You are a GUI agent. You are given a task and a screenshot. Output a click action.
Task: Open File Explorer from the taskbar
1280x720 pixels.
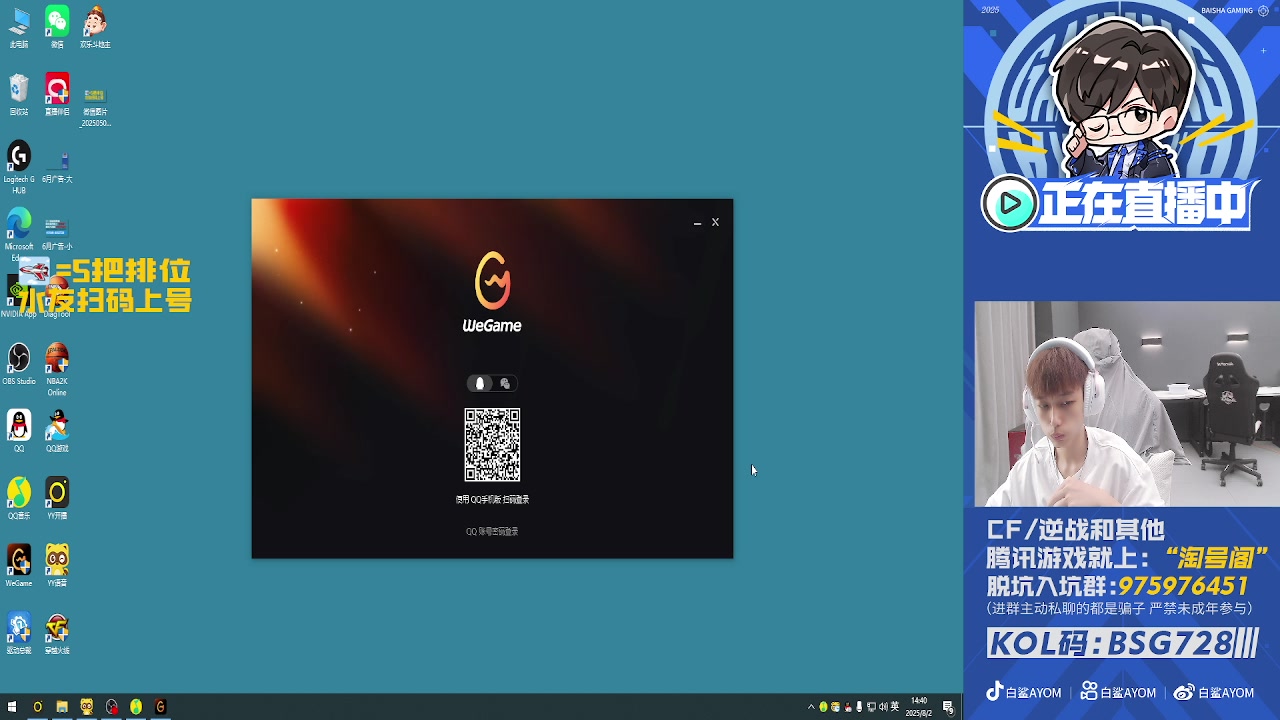(62, 707)
